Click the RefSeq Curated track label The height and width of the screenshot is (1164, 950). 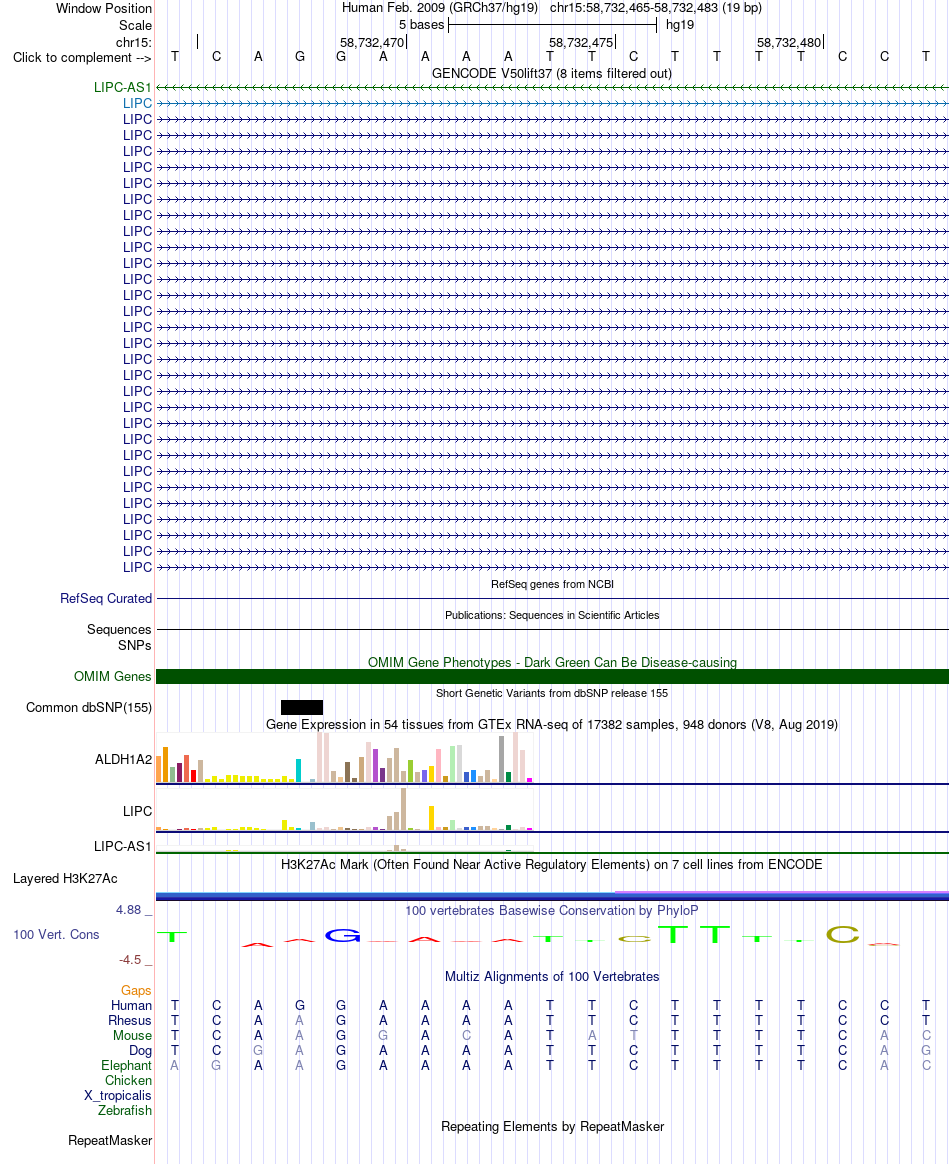[x=106, y=598]
